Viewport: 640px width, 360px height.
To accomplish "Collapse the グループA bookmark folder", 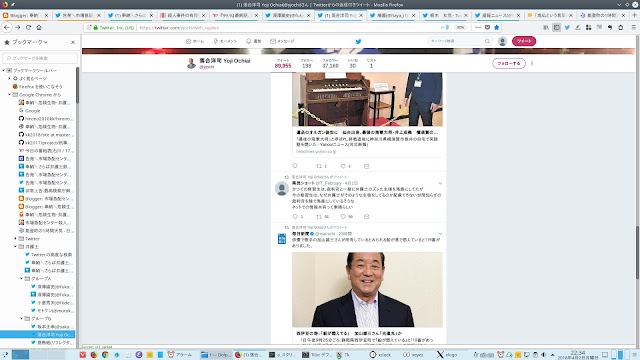I will pos(22,278).
